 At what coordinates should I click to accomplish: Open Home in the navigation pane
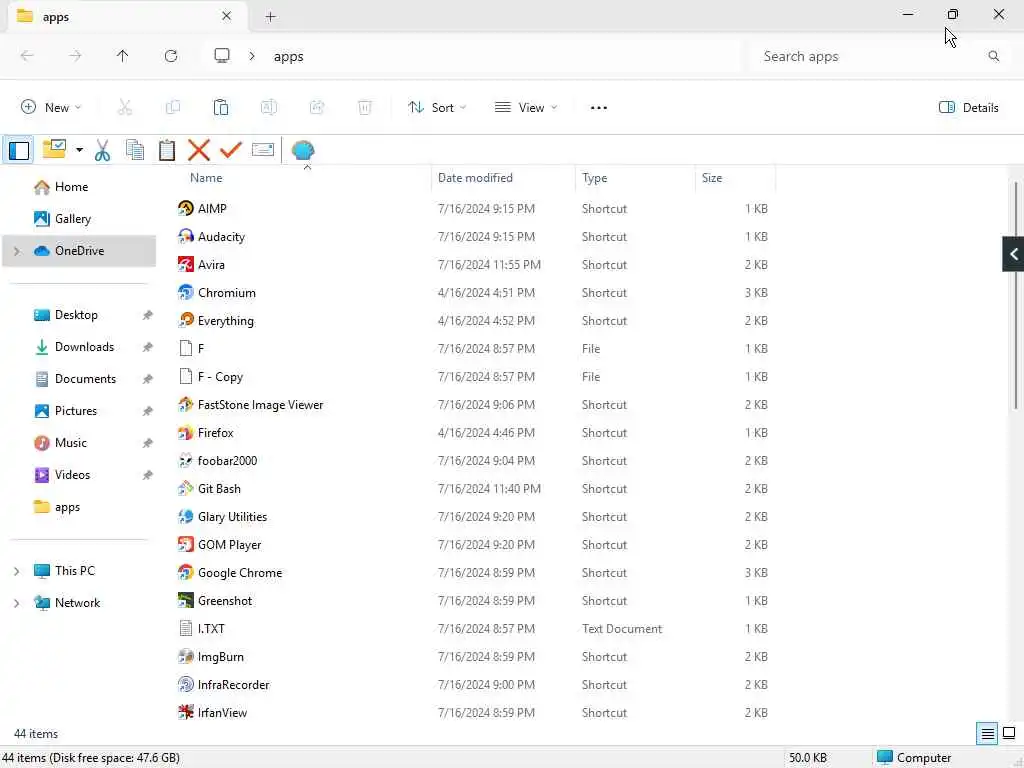click(71, 187)
